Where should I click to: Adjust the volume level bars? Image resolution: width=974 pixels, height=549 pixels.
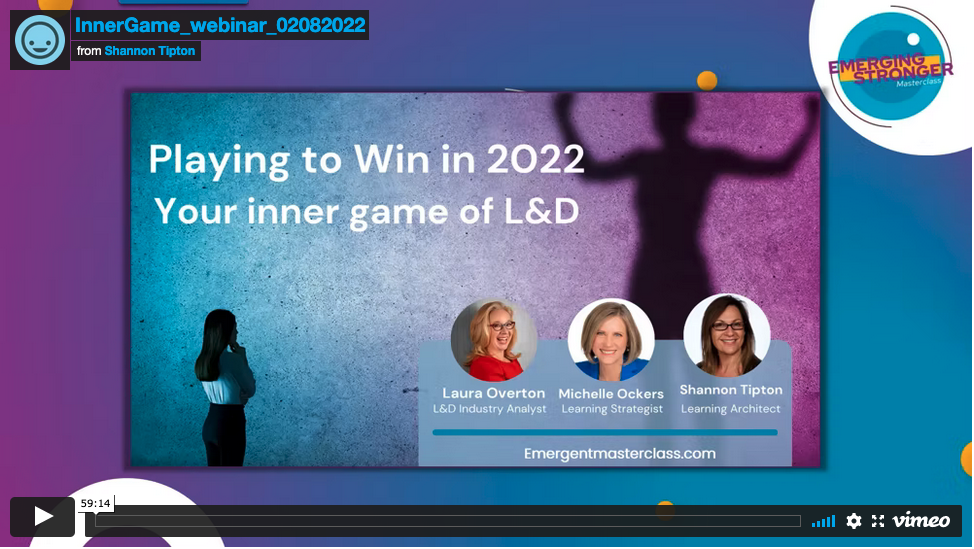[823, 521]
